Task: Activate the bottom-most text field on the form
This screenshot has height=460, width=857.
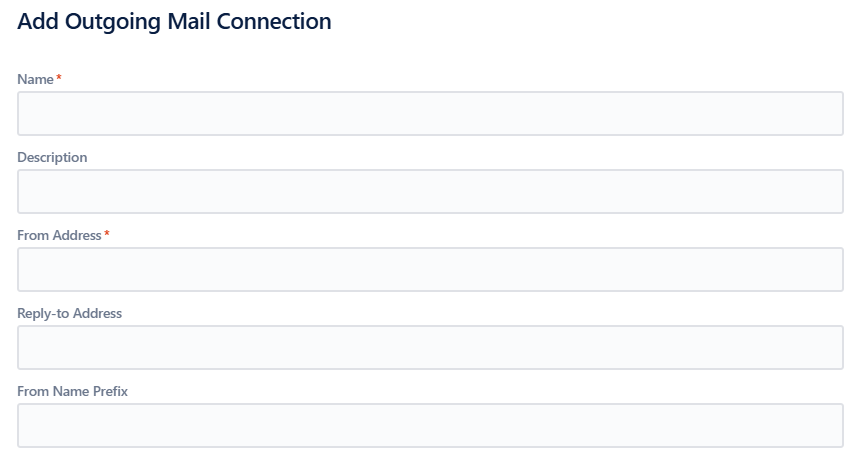Action: point(430,426)
